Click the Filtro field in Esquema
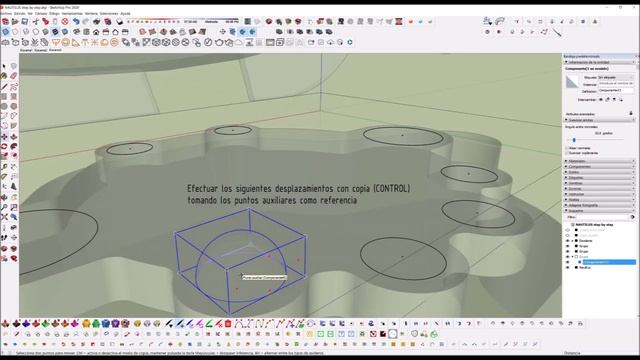640x360 pixels. [x=602, y=217]
